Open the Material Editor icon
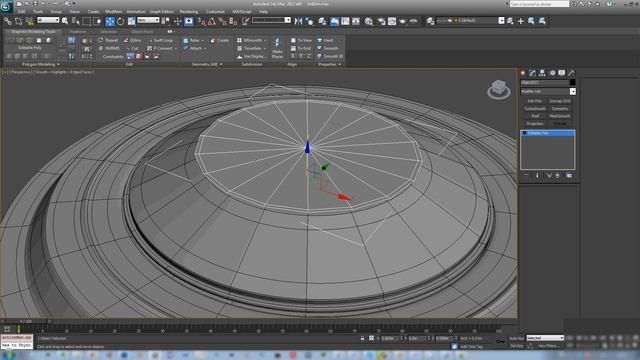Screen dimensions: 640x360 tap(369, 21)
